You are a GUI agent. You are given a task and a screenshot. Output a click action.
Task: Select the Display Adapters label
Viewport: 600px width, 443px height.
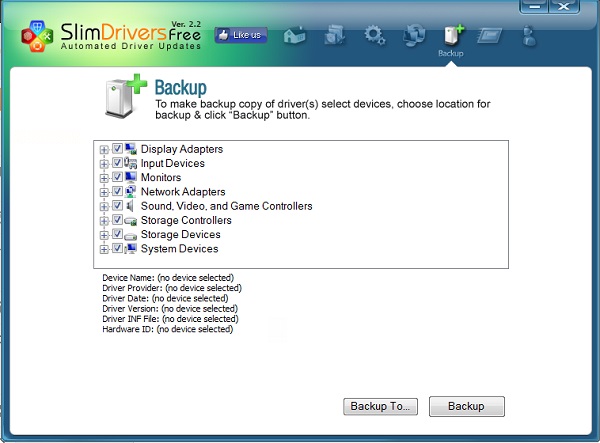[x=182, y=149]
